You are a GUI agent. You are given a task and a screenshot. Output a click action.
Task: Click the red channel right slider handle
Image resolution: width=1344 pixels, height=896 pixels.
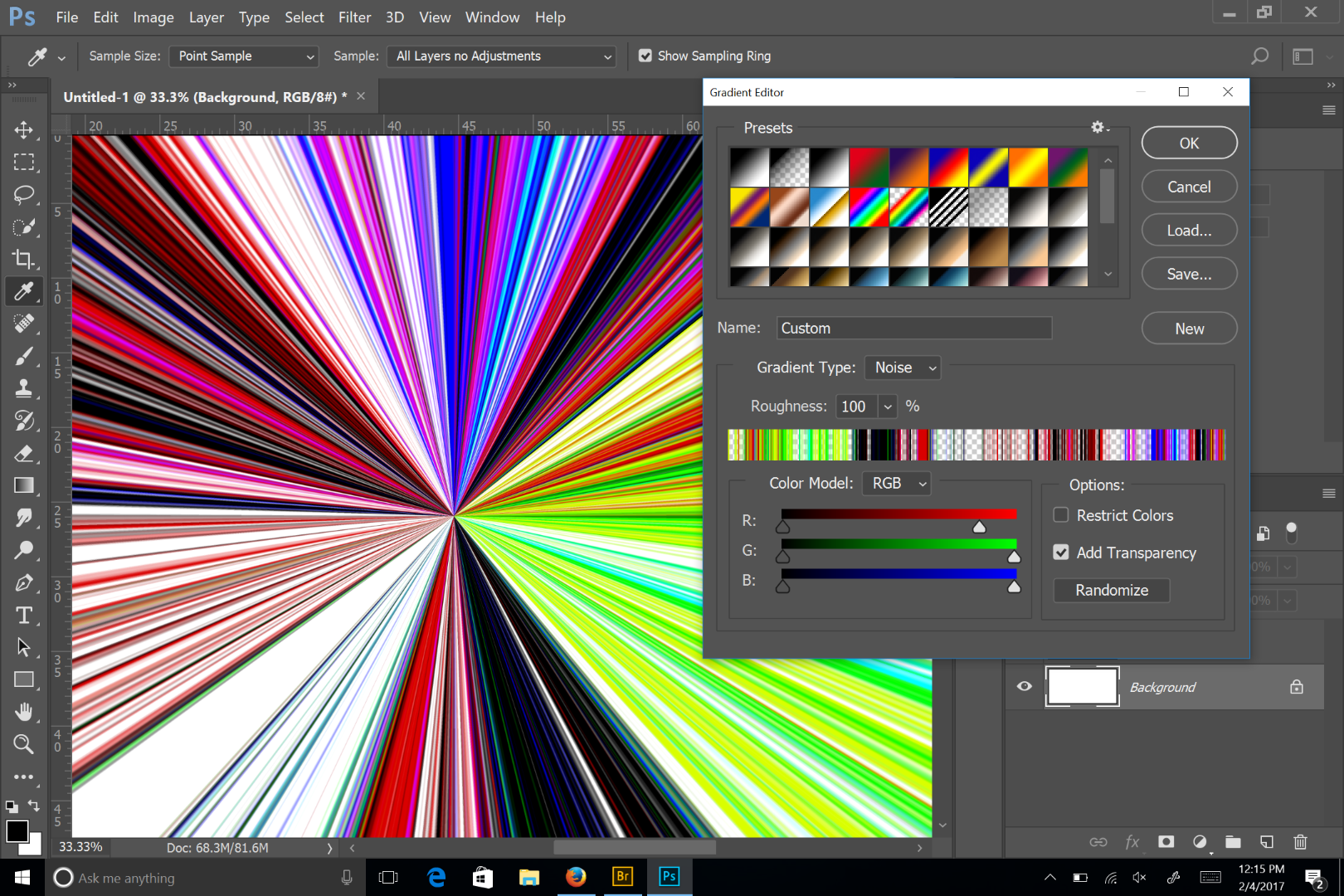[980, 528]
